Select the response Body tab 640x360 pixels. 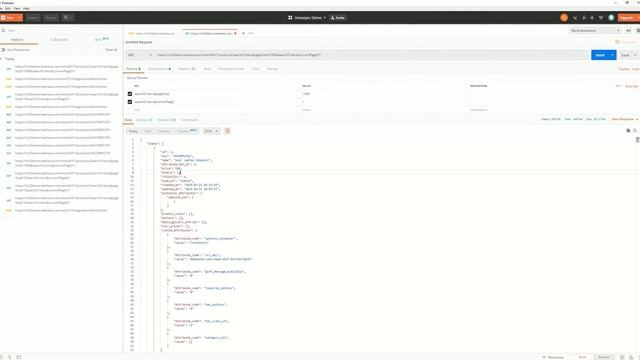(x=128, y=120)
